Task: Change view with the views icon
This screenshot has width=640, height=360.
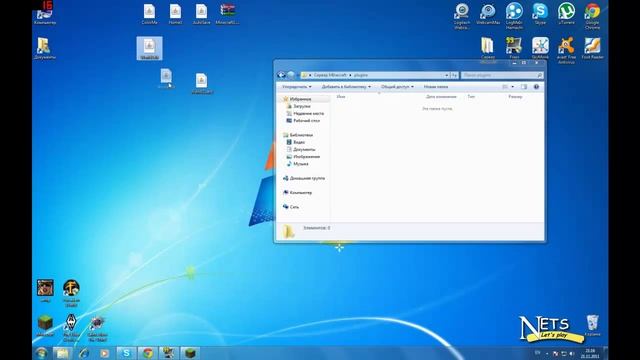Action: click(505, 87)
